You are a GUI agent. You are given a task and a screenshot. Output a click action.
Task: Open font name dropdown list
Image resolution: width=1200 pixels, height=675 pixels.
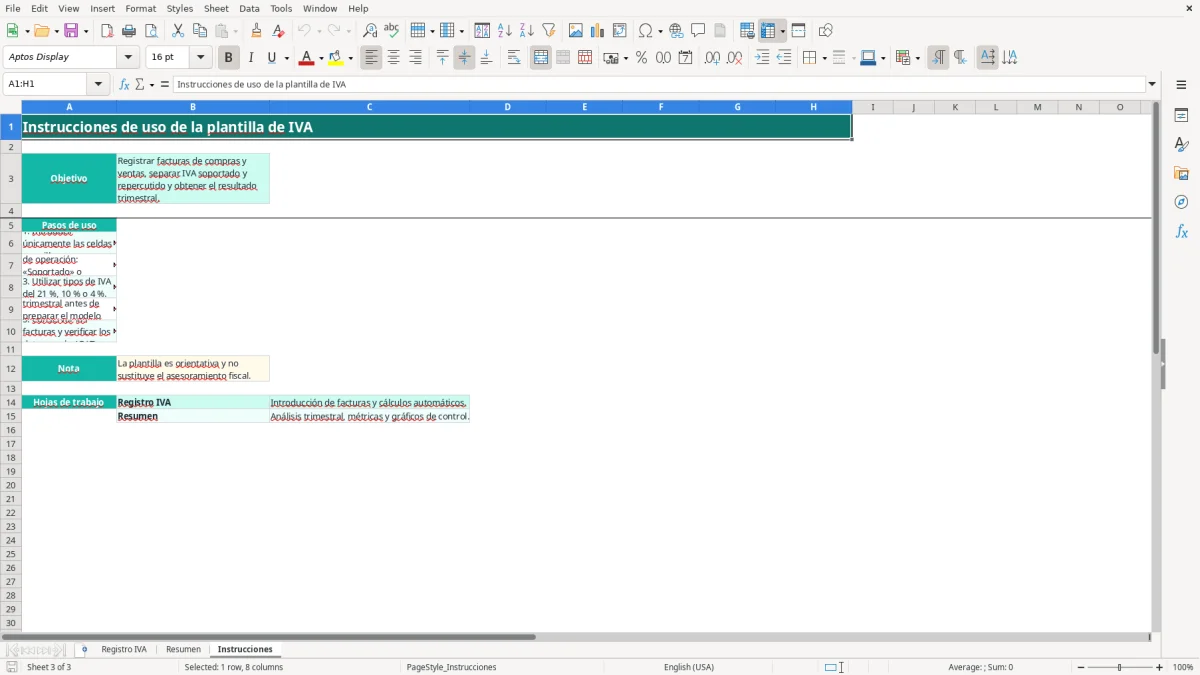click(128, 58)
